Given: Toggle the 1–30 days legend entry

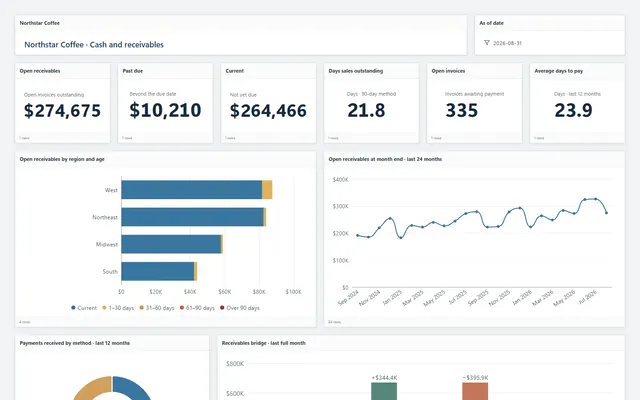Looking at the screenshot, I should tap(118, 308).
